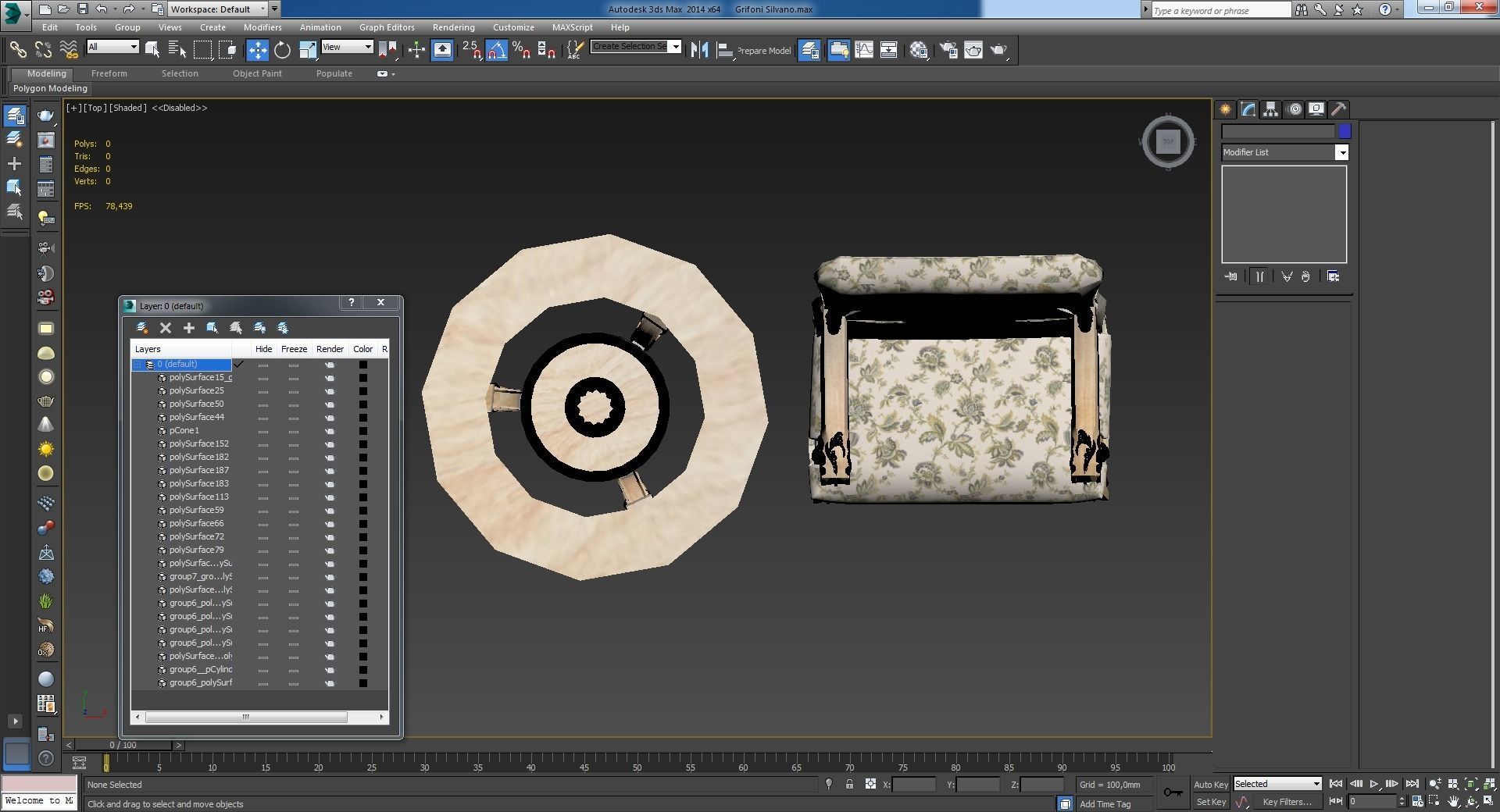Click the Layer dialog horizontal scrollbar
This screenshot has width=1500, height=812.
(x=245, y=717)
